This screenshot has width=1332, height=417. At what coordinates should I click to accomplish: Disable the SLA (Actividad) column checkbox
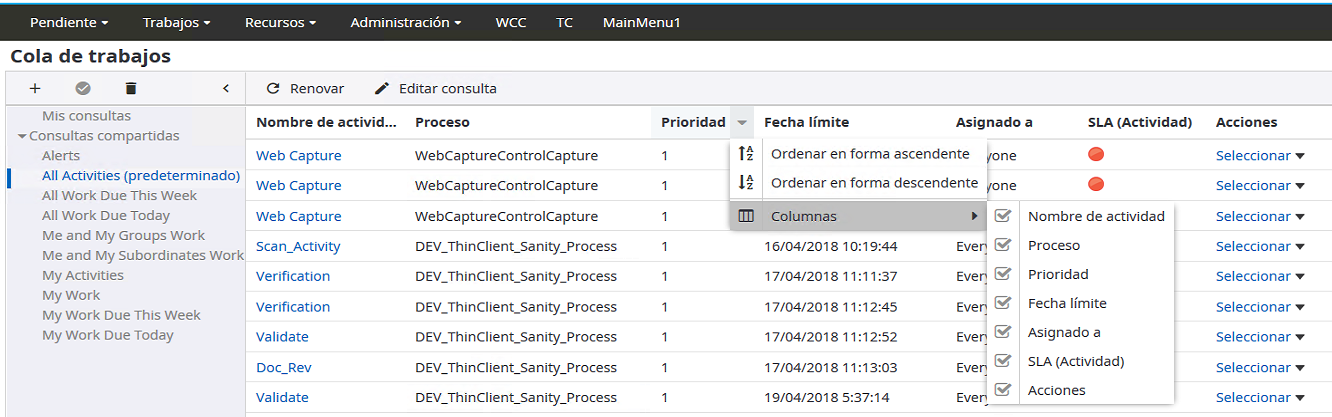(x=1003, y=361)
